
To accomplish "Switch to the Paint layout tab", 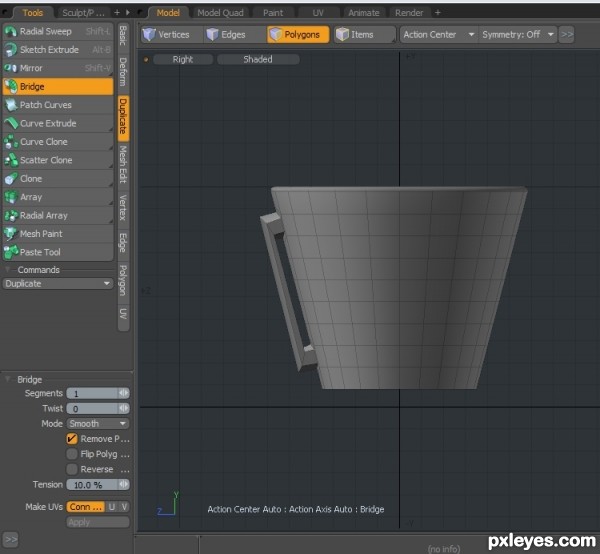I will pos(273,13).
